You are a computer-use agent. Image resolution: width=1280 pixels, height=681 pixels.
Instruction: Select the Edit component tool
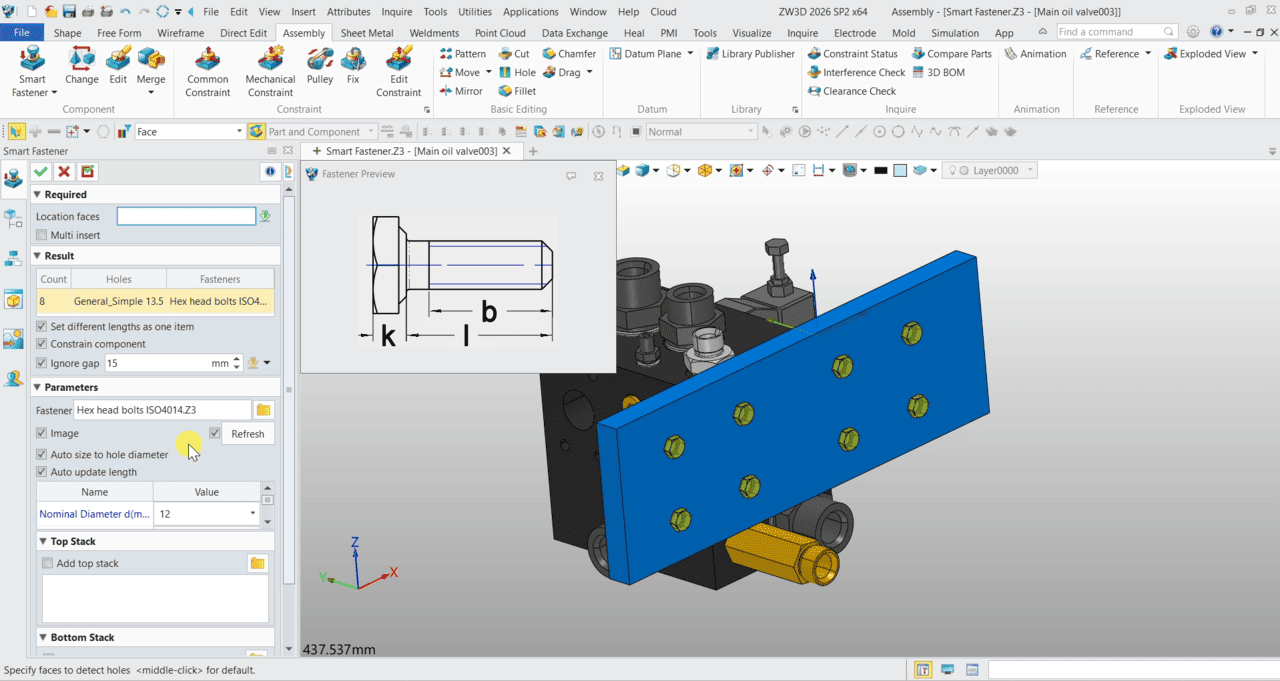[118, 65]
